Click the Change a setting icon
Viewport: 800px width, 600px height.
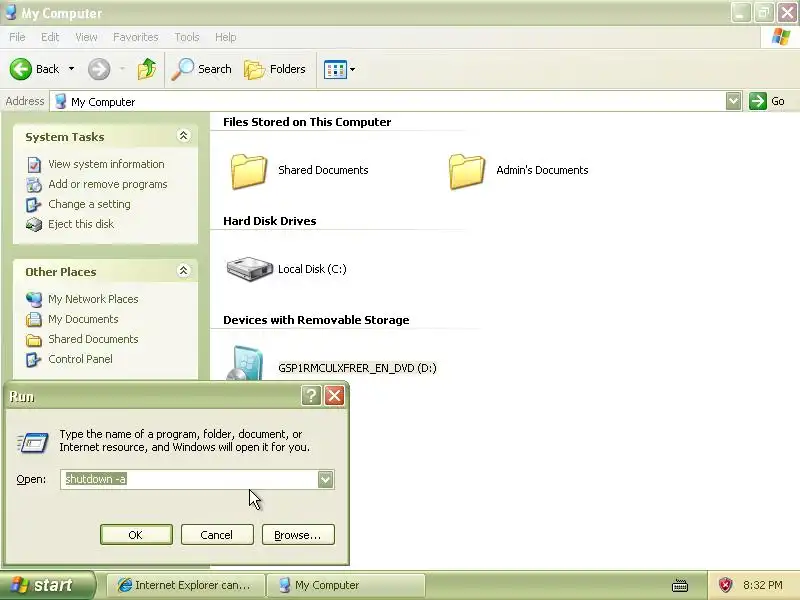[34, 204]
